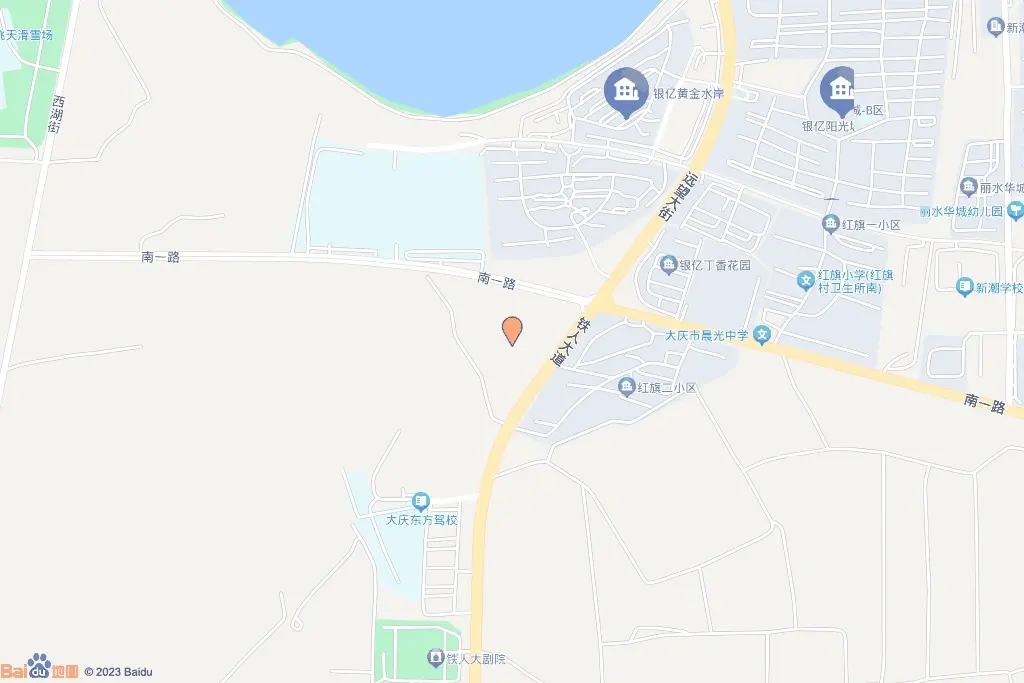
Task: Click the 银亿丁香花园 icon
Action: click(668, 264)
